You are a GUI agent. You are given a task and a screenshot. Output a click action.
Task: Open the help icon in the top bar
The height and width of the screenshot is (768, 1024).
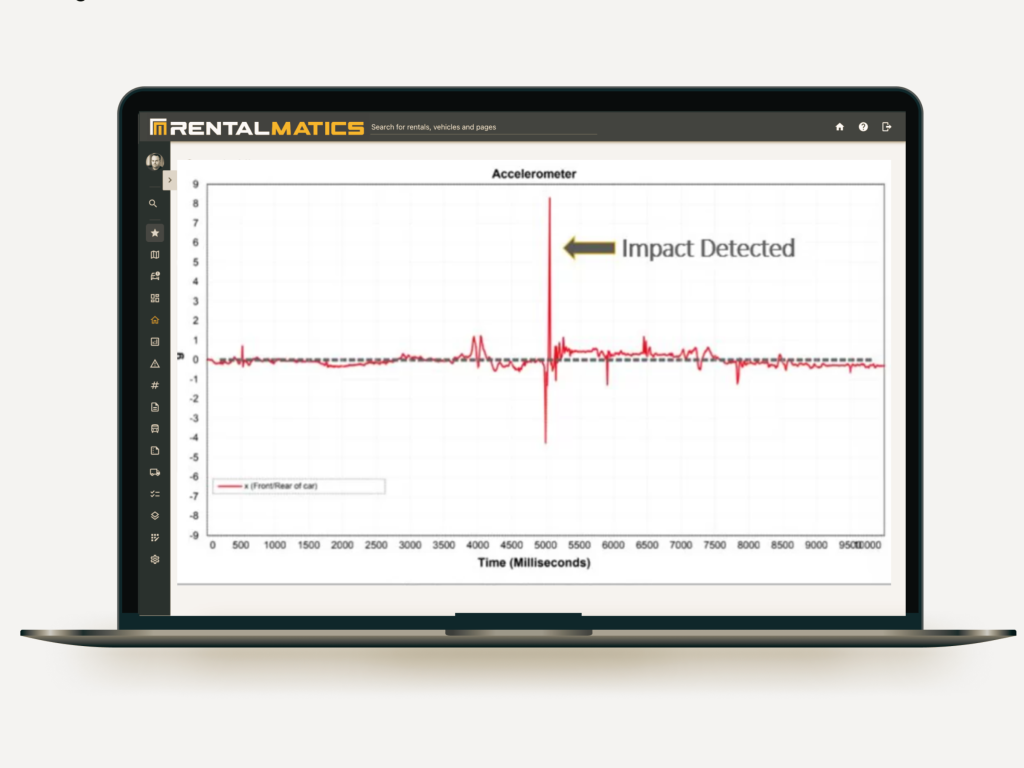[x=862, y=127]
